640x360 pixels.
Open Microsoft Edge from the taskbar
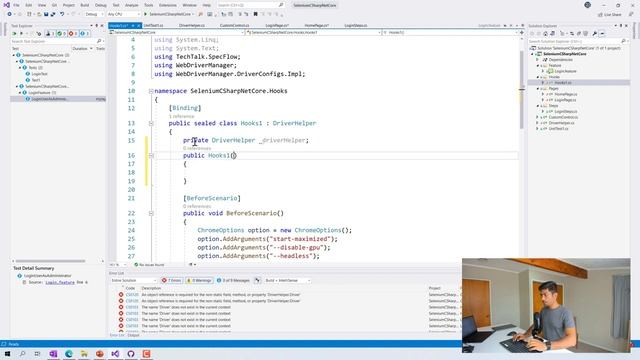pyautogui.click(x=69, y=354)
